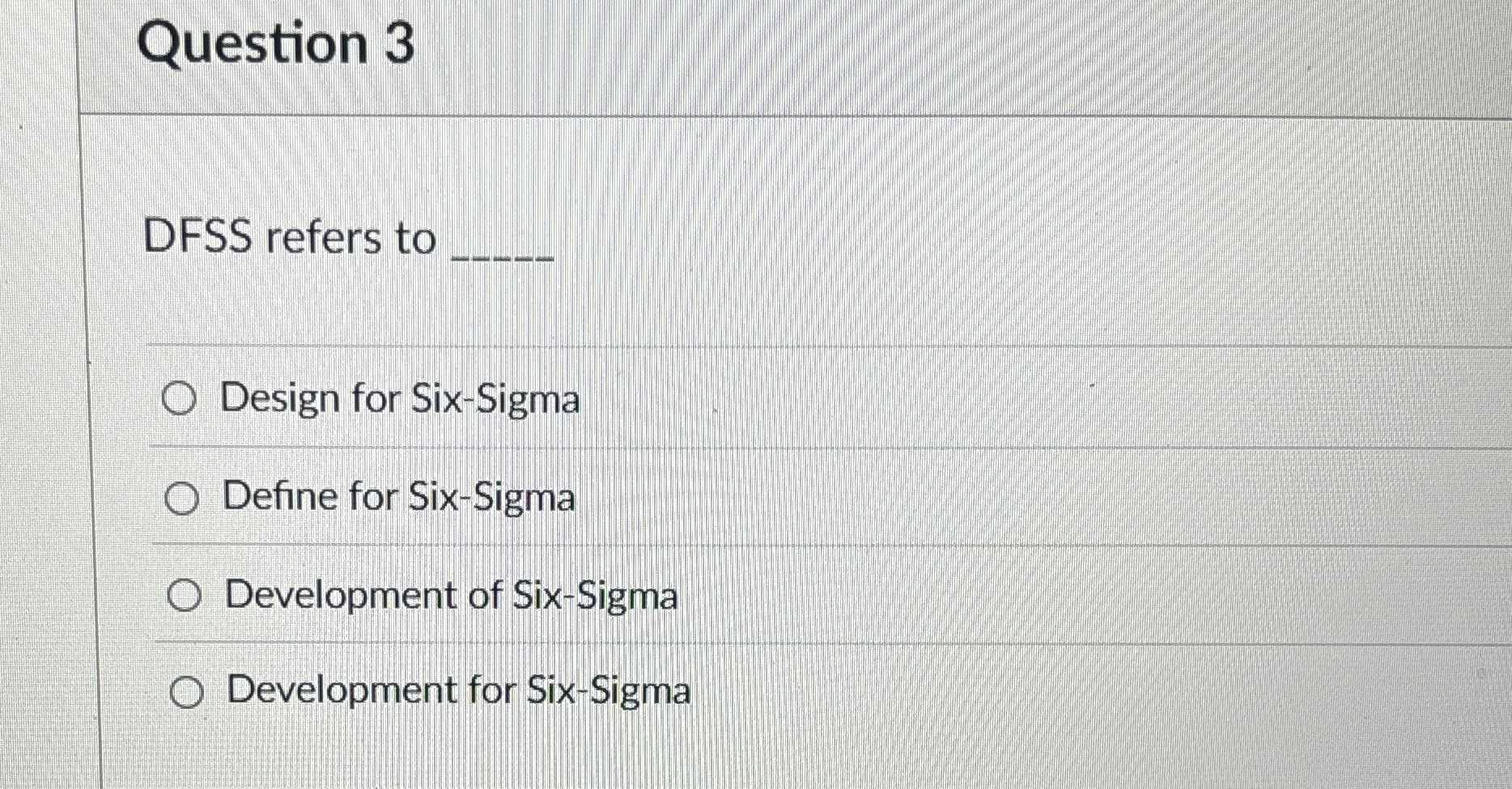The image size is (1512, 789).
Task: Select the 'Development of Six-Sigma' radio button
Action: [186, 596]
